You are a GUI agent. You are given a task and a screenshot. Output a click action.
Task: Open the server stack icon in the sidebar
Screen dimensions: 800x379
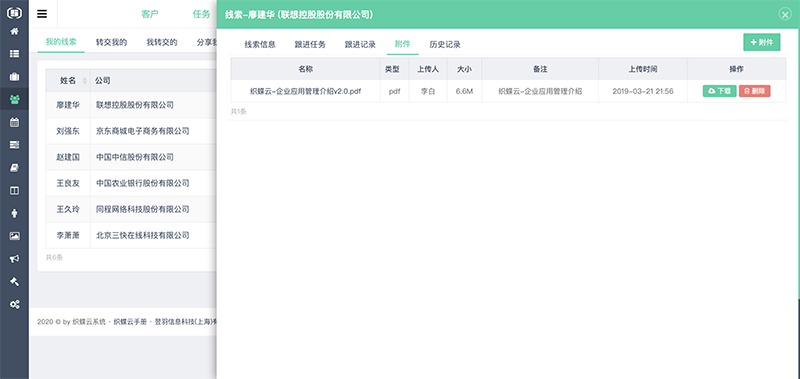[x=14, y=145]
